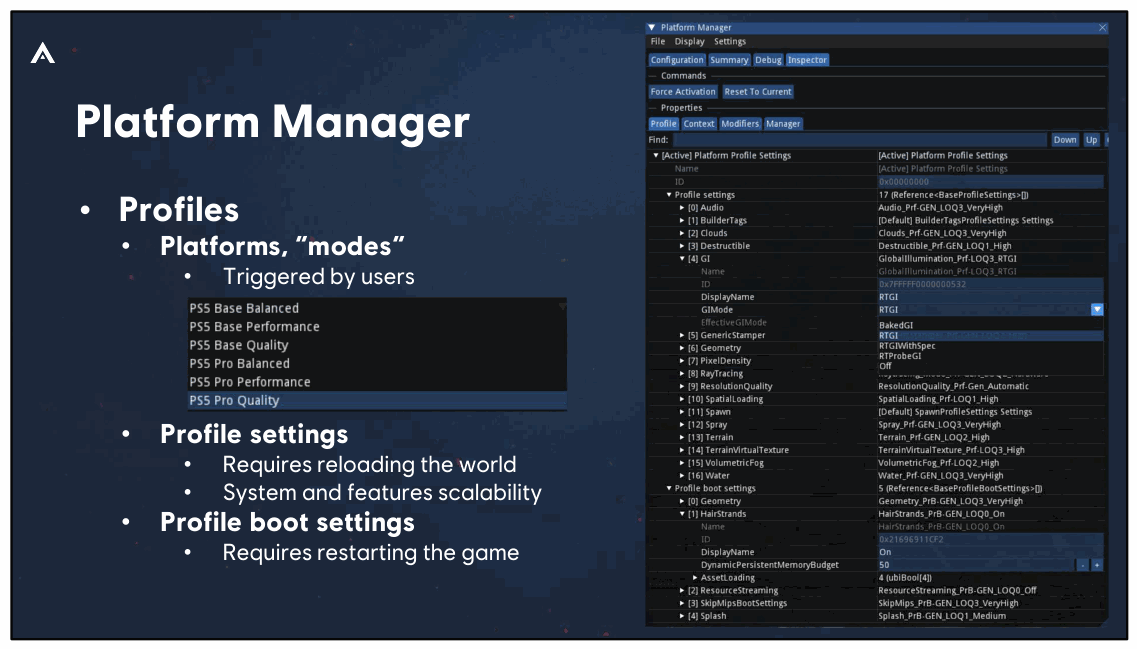This screenshot has width=1137, height=649.
Task: Click the Find search field
Action: coord(860,140)
